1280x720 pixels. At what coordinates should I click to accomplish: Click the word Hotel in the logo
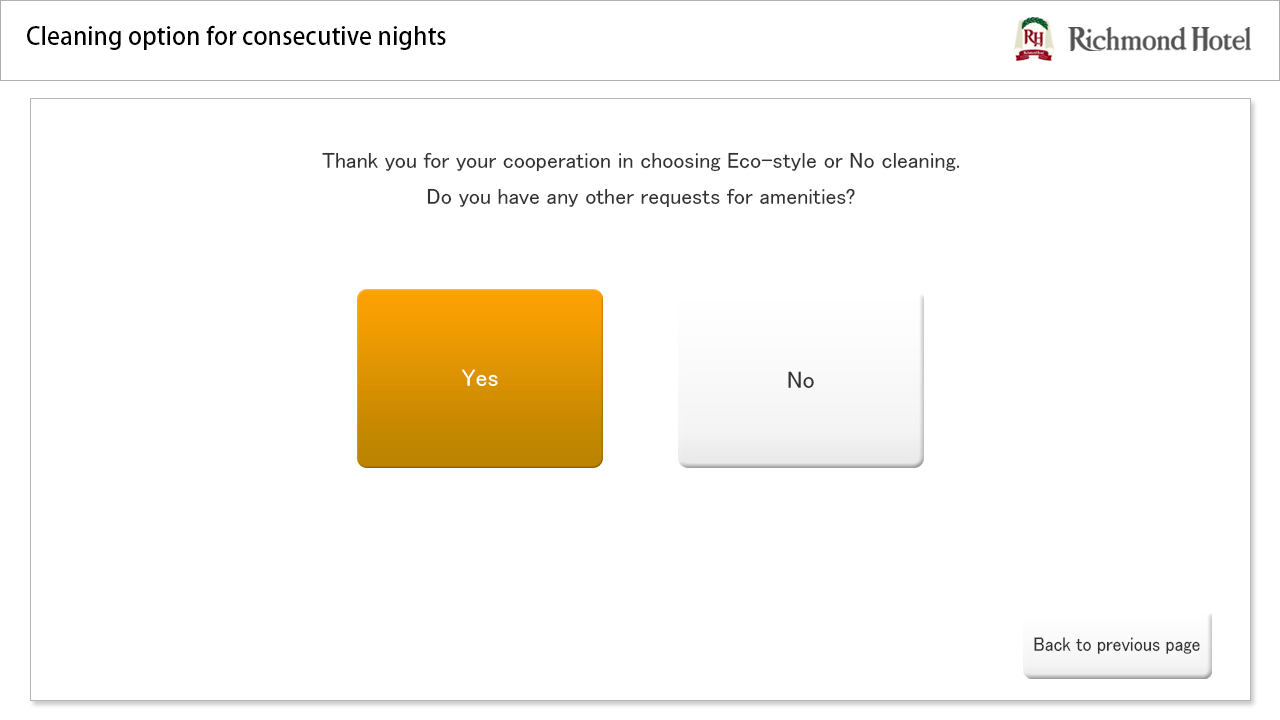click(x=1220, y=40)
